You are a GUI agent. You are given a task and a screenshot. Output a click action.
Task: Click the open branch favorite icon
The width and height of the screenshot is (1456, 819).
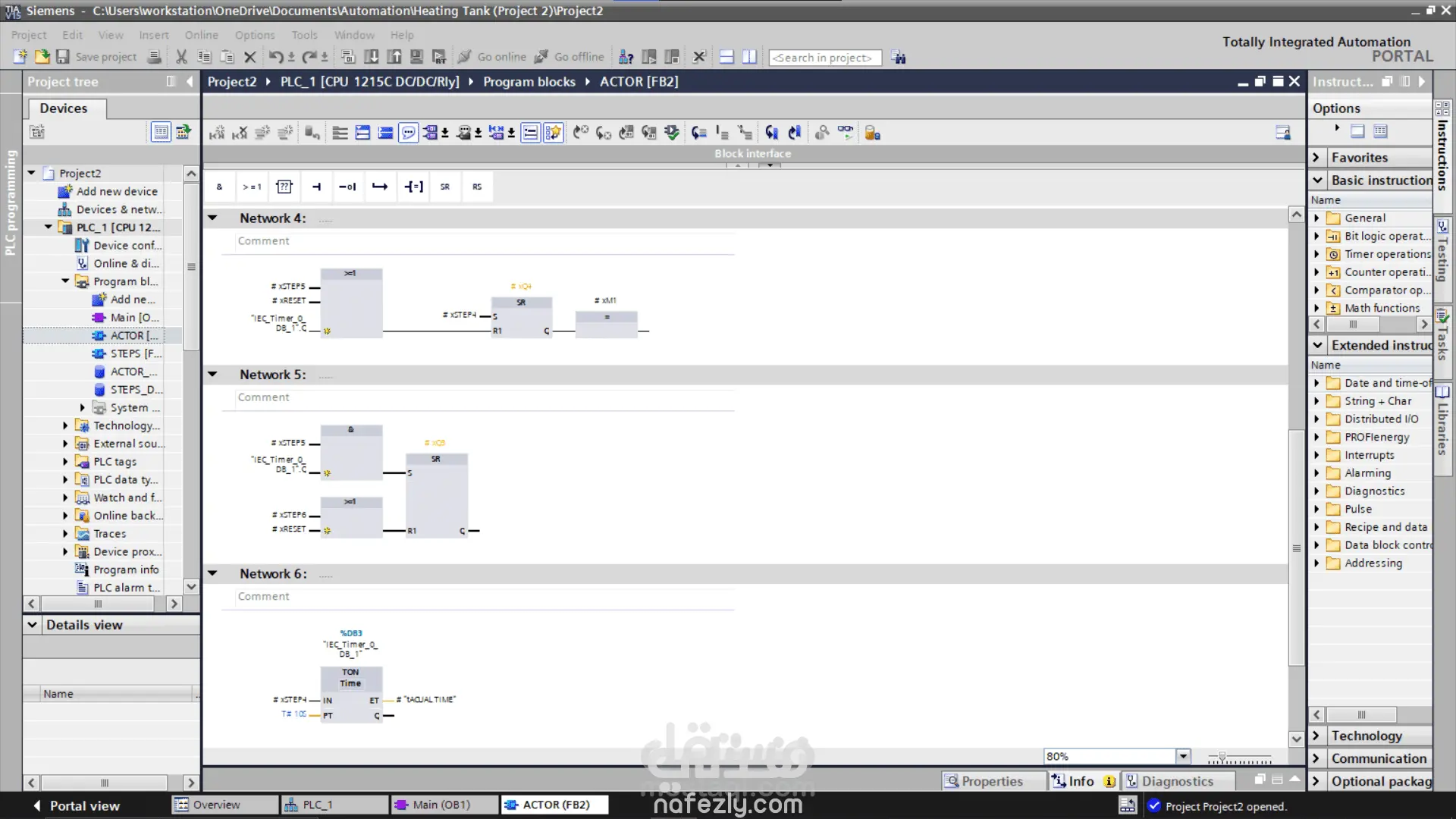point(380,187)
